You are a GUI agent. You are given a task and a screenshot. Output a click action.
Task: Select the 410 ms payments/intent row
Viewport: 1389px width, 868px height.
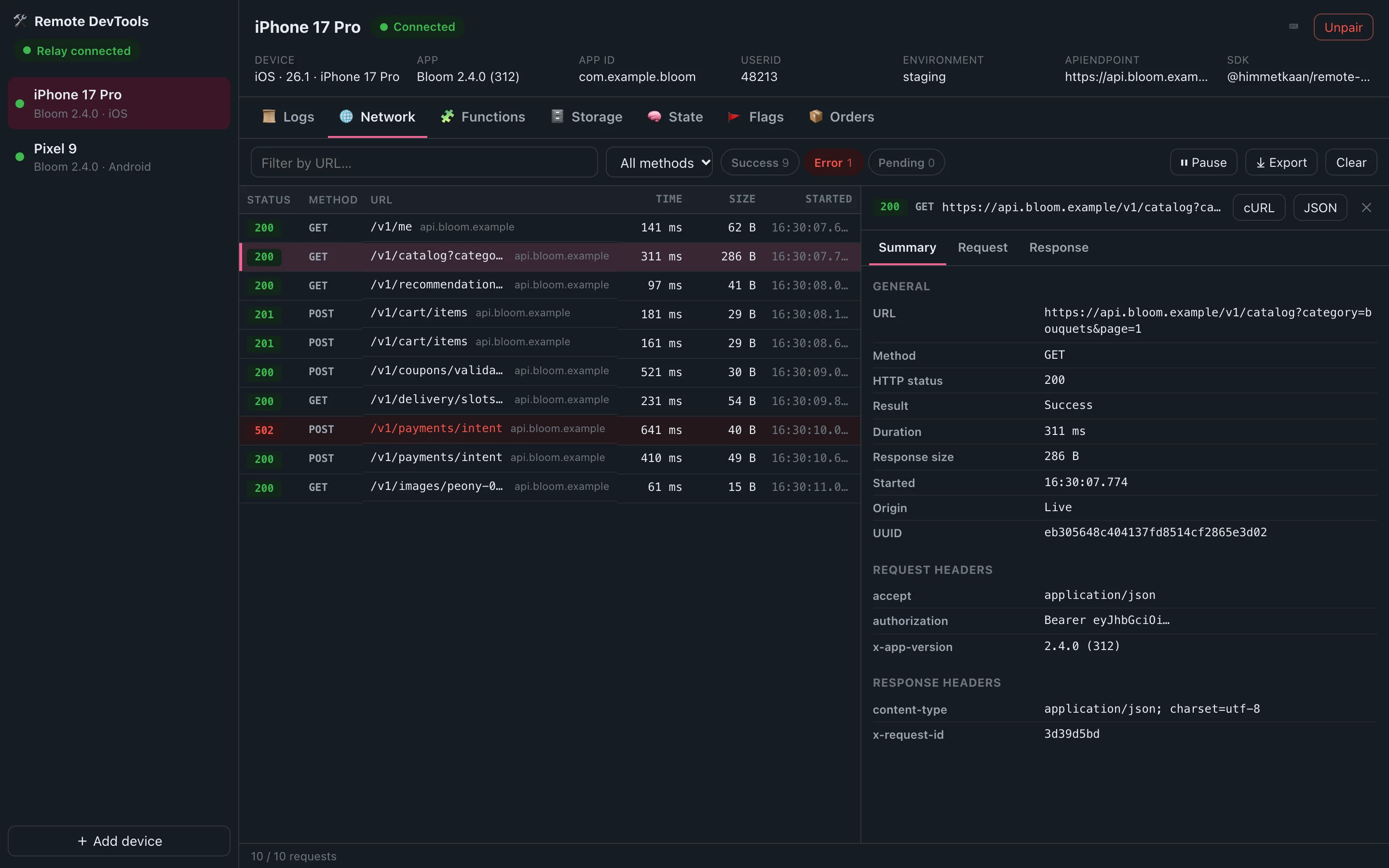tap(549, 459)
